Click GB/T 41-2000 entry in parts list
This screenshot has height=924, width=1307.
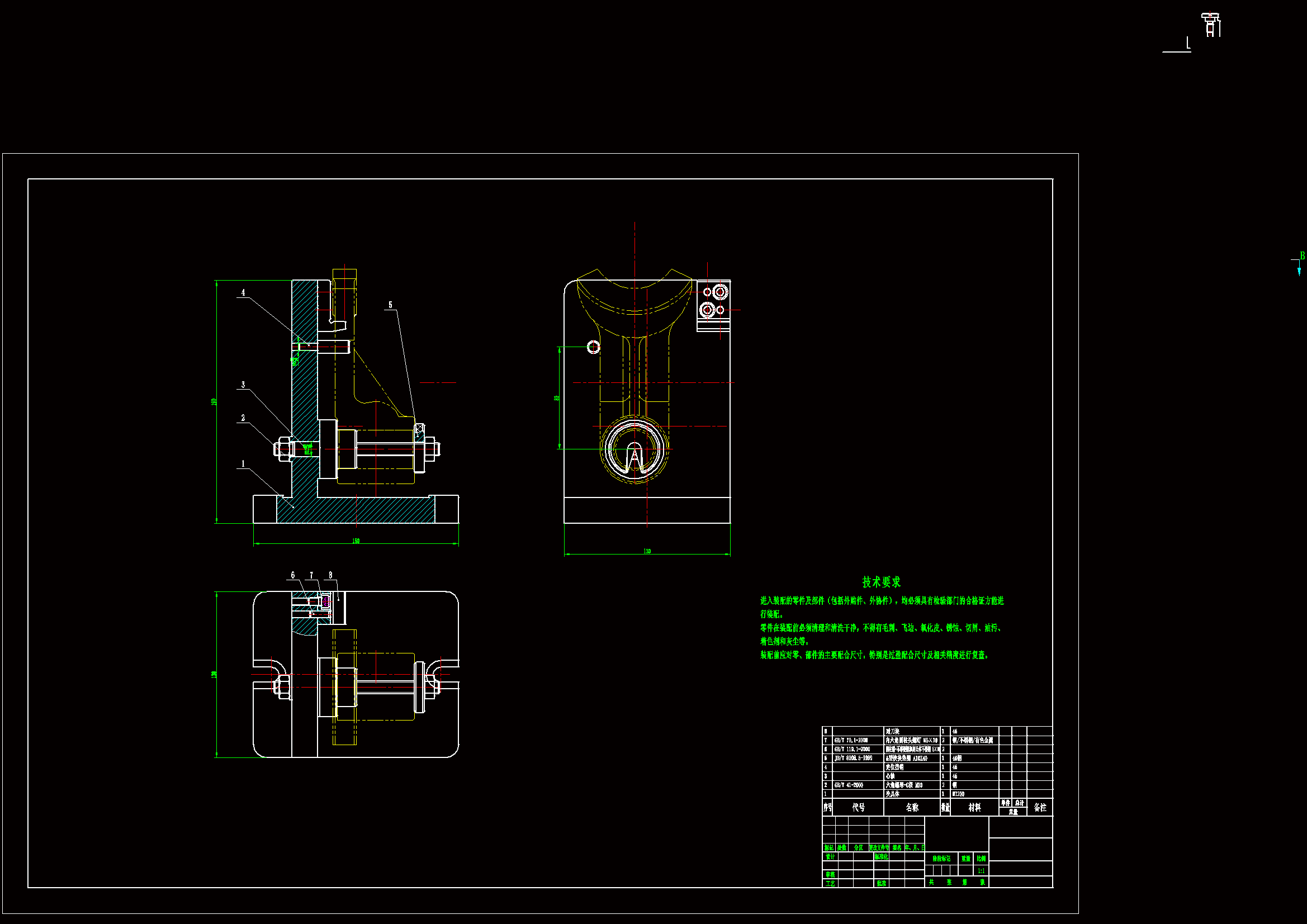pyautogui.click(x=849, y=785)
